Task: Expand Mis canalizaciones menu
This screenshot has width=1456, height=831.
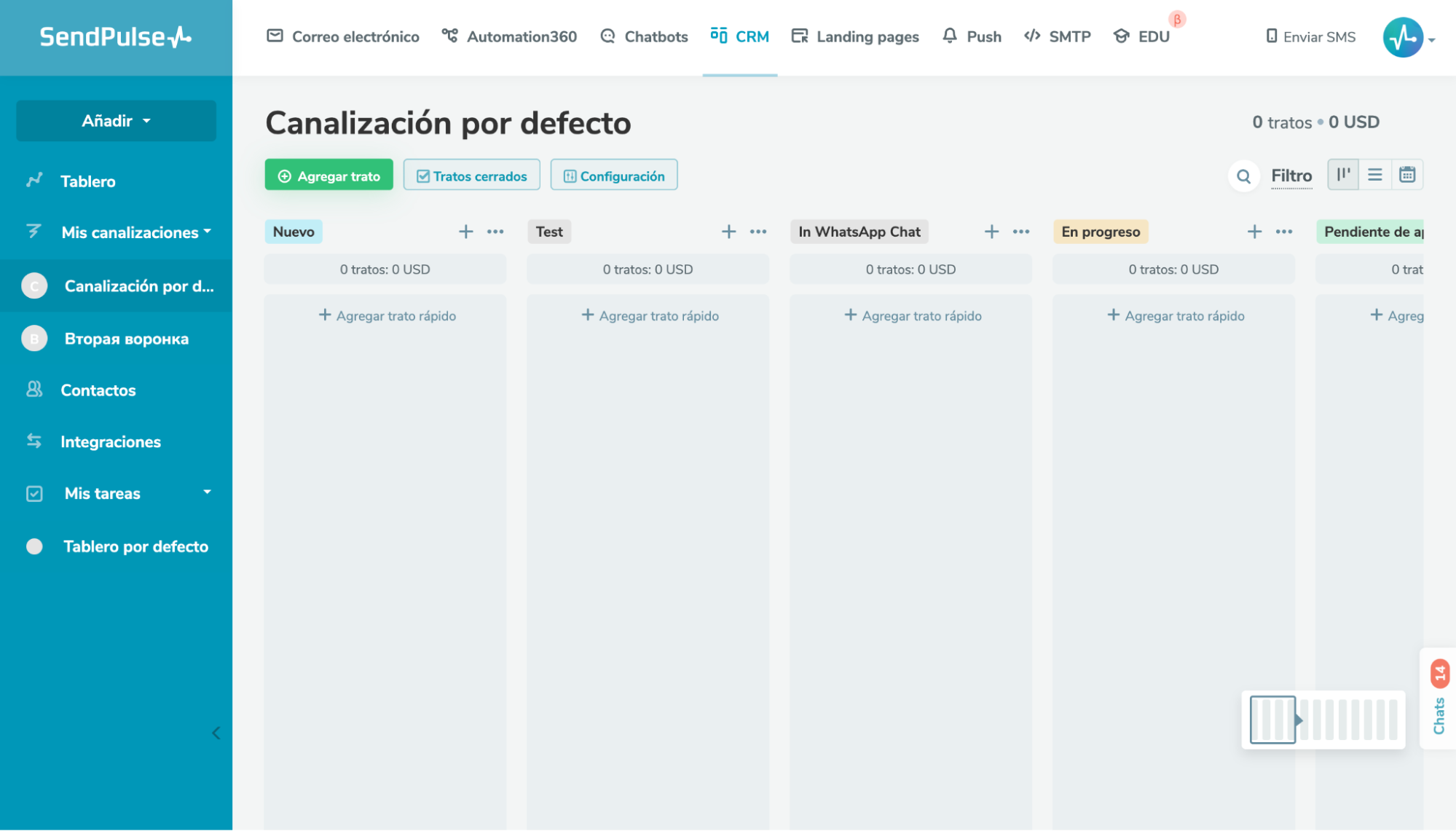Action: tap(119, 232)
